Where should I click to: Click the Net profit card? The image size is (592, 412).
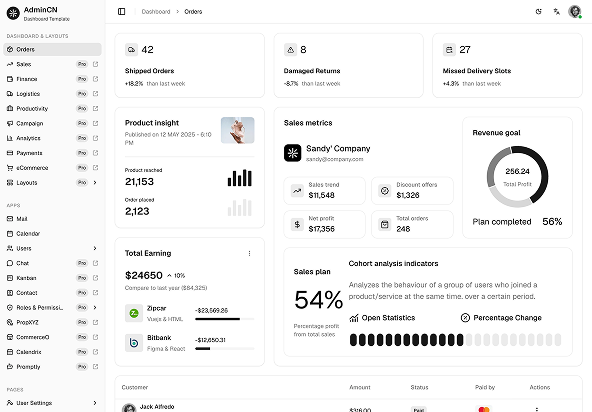click(x=325, y=224)
